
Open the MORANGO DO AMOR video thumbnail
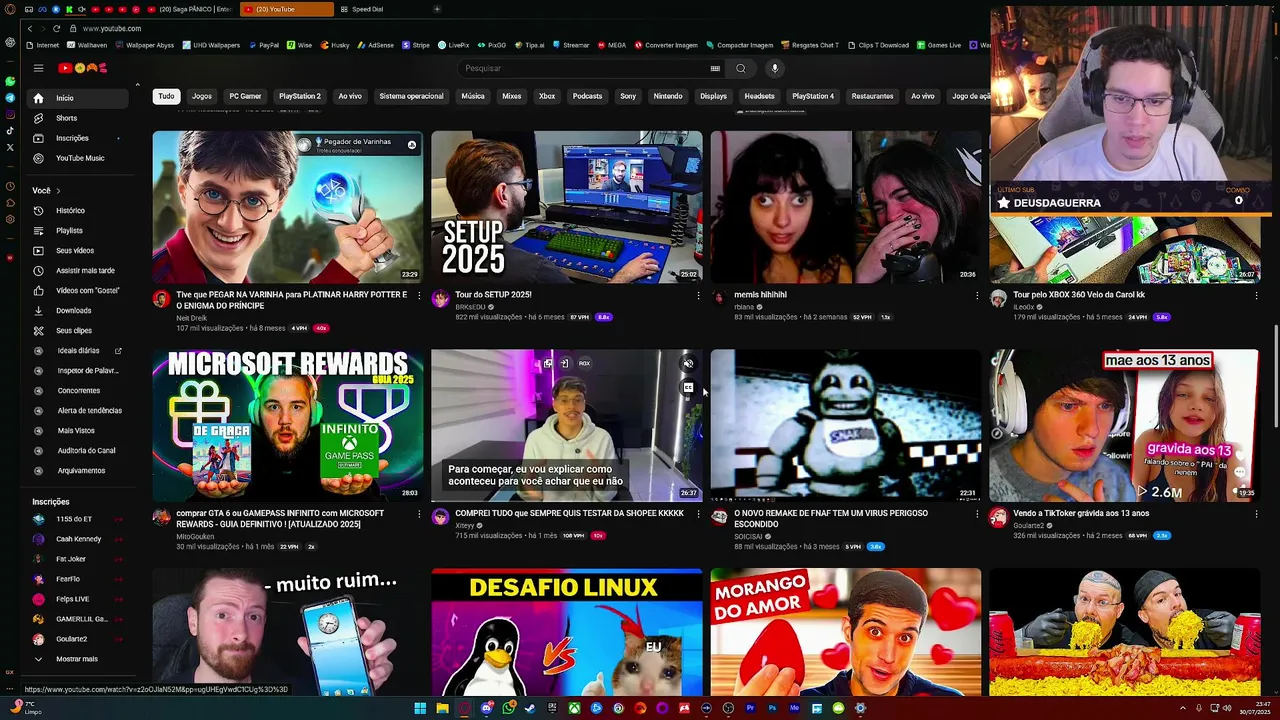845,632
